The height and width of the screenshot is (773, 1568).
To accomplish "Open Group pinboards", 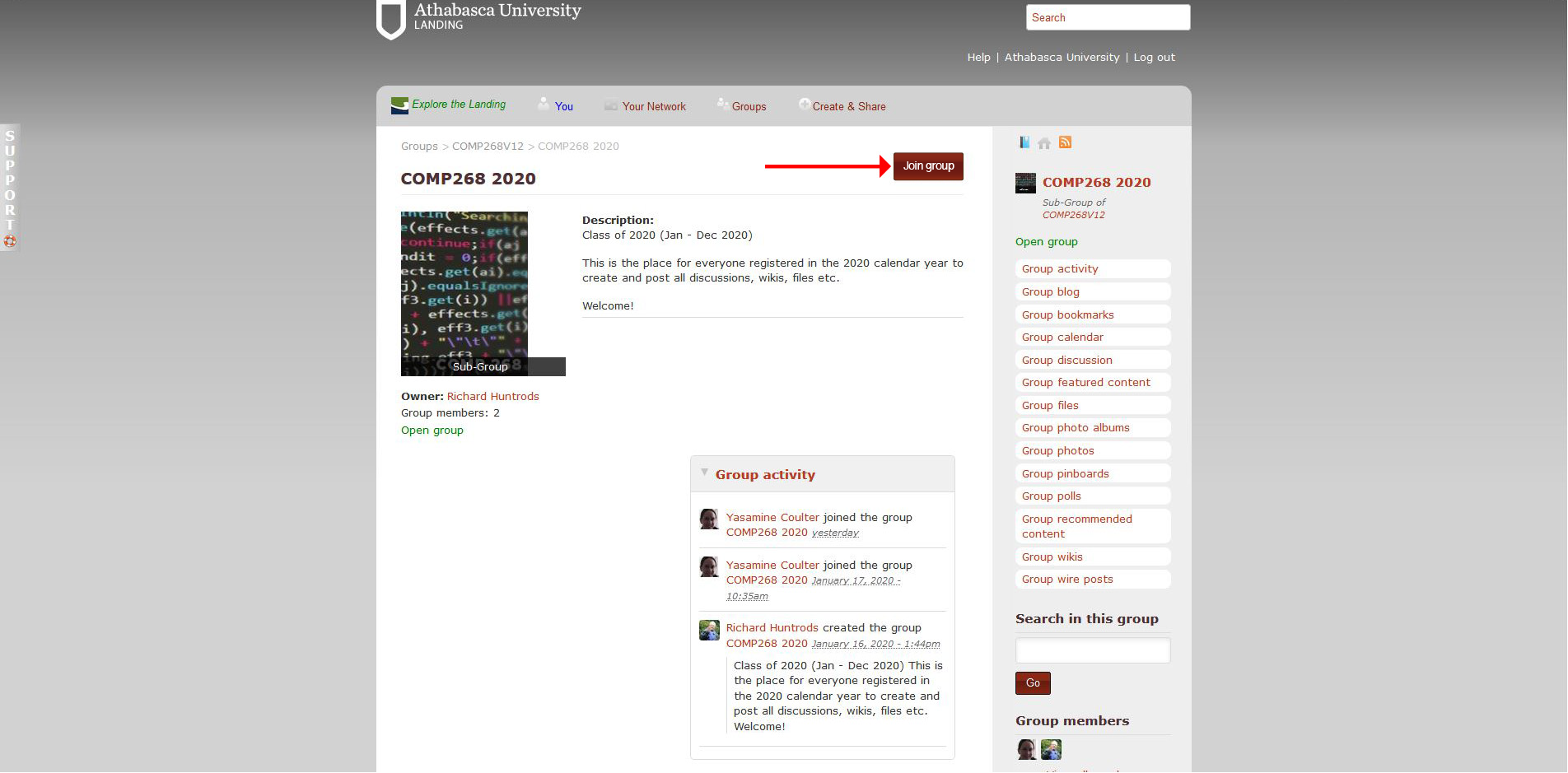I will tap(1093, 474).
